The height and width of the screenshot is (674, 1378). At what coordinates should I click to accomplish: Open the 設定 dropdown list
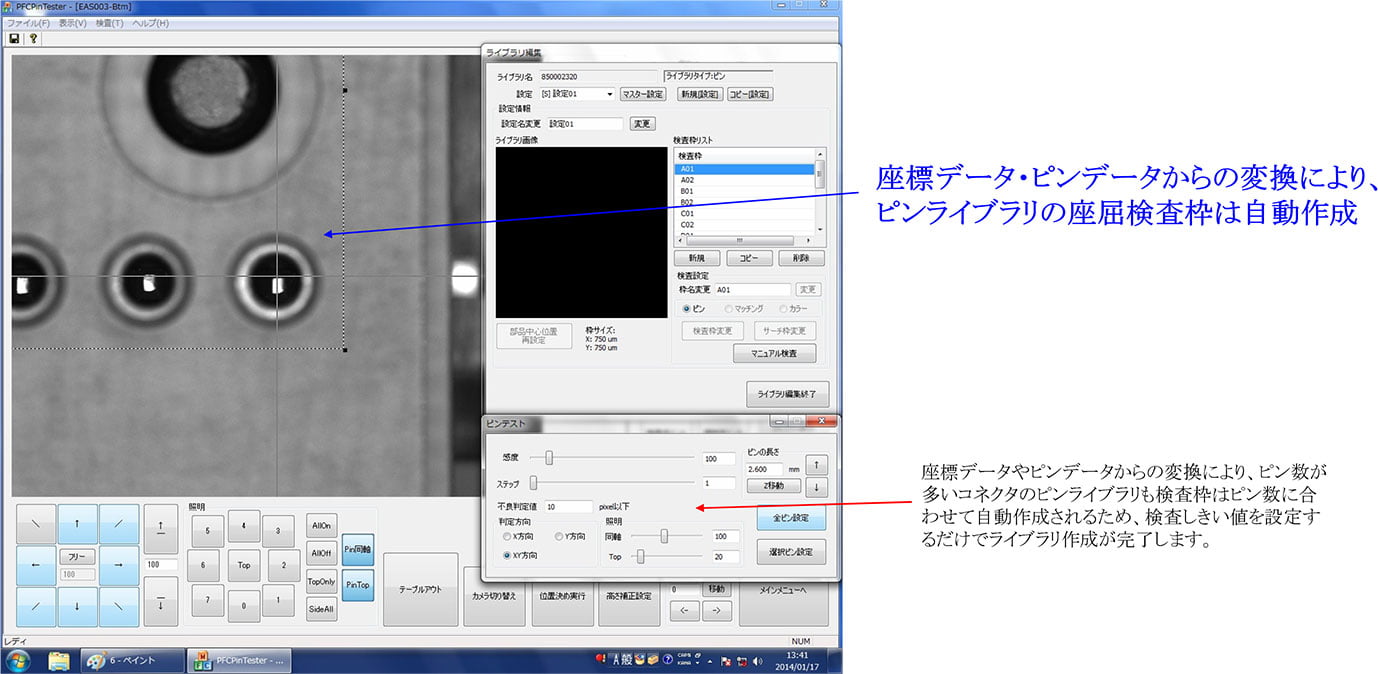tap(609, 94)
